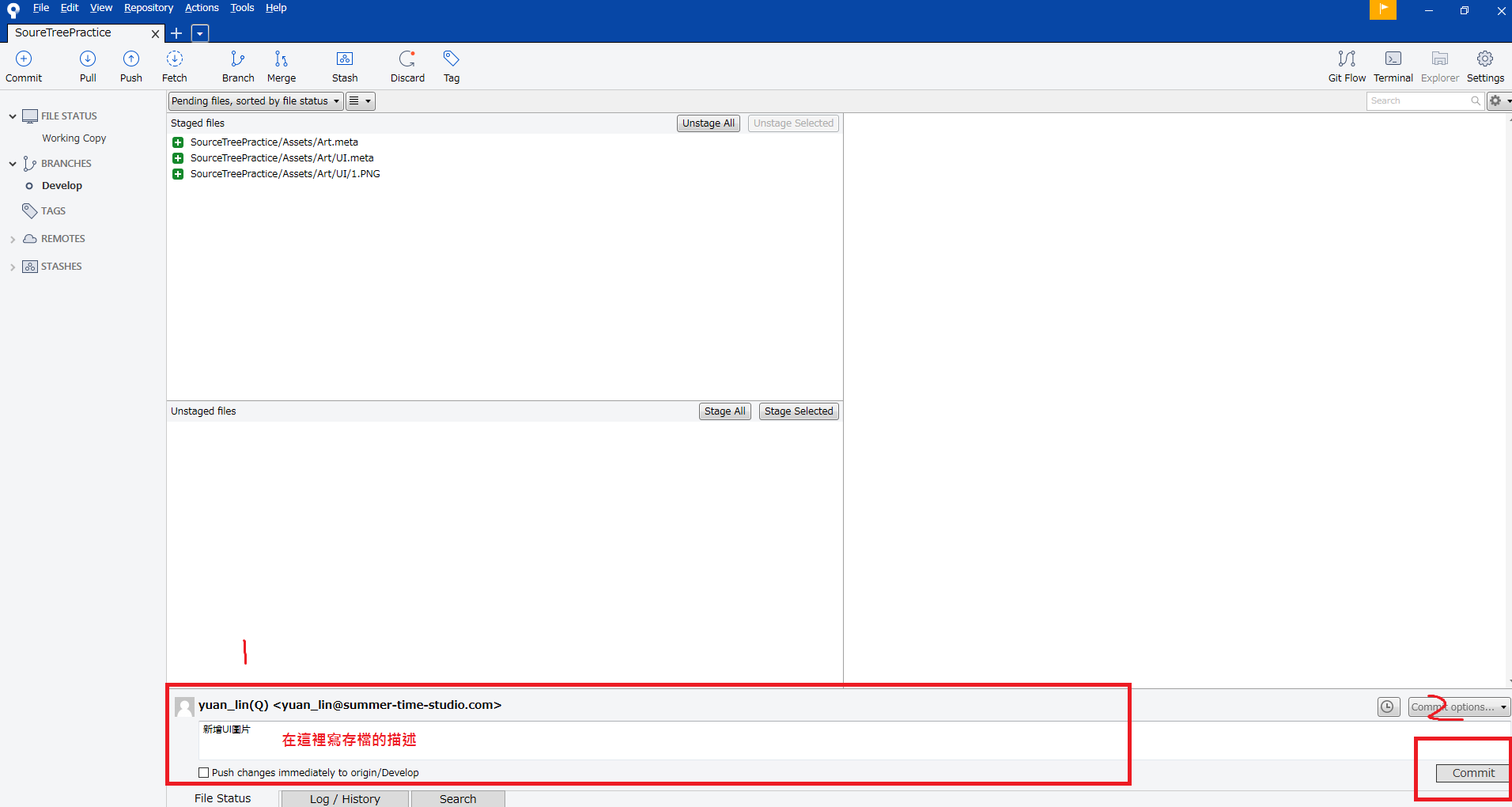The height and width of the screenshot is (807, 1512).
Task: Switch to the bottom Search tab
Action: click(x=458, y=799)
